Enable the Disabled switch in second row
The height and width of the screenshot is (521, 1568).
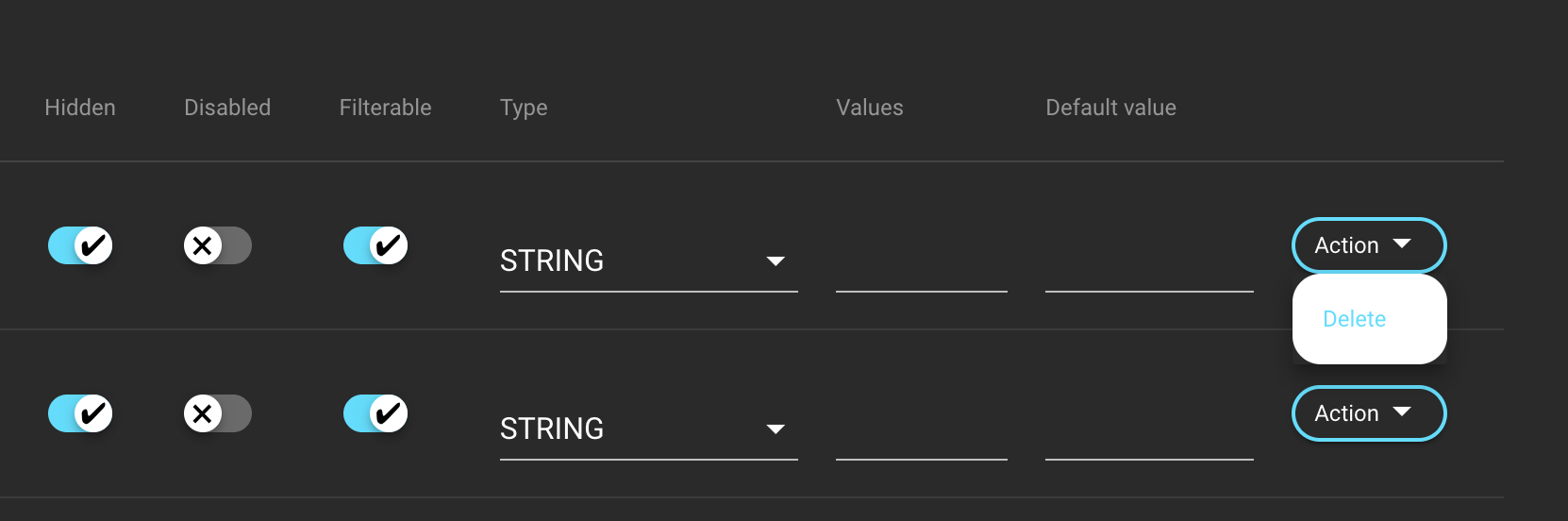pyautogui.click(x=217, y=413)
